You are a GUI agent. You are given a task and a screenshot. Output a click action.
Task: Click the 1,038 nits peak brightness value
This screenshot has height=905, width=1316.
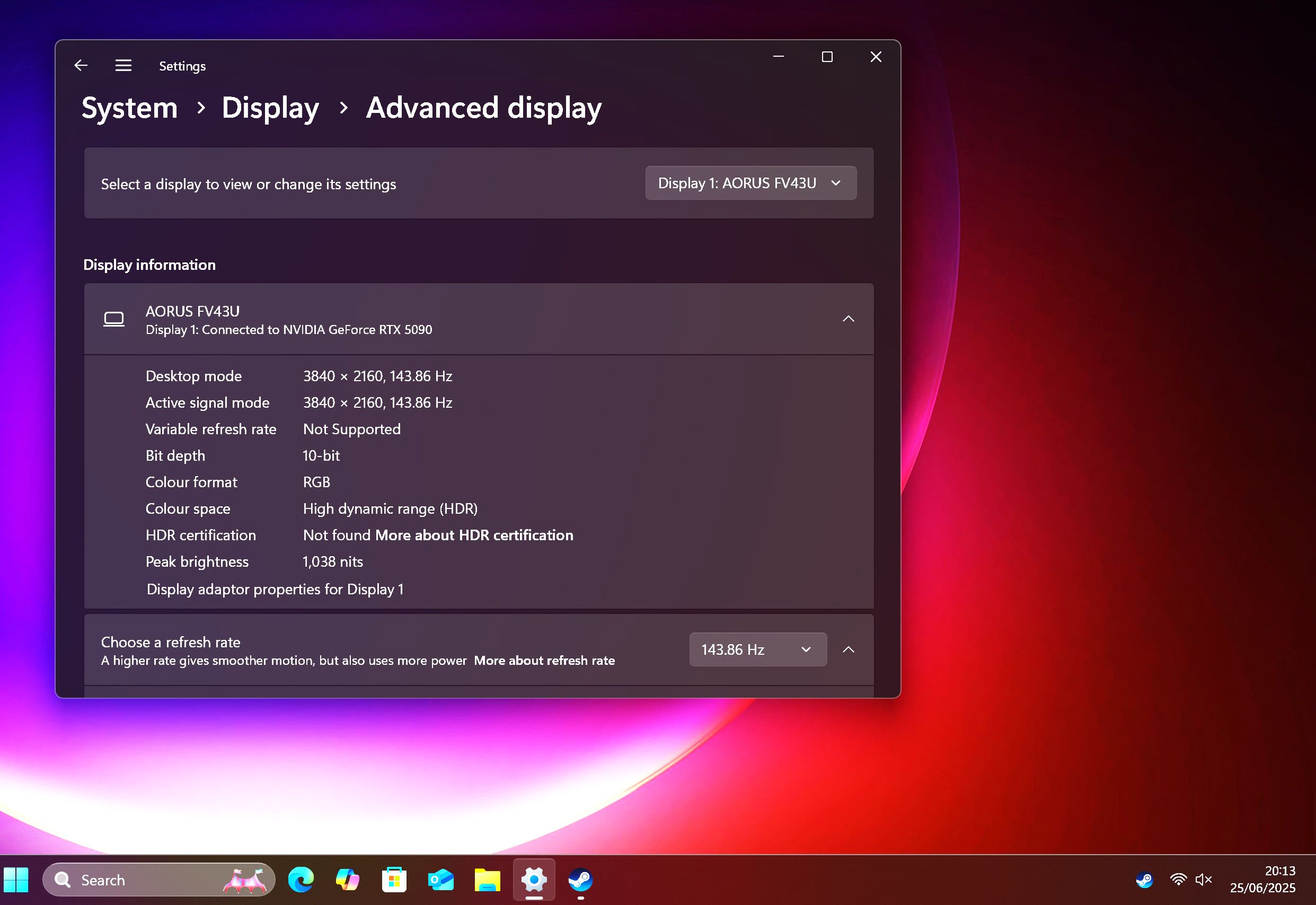[333, 562]
